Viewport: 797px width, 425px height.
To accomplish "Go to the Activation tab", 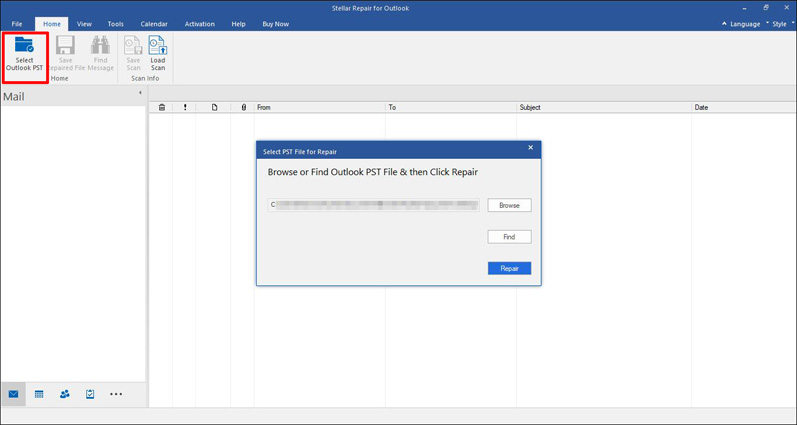I will 199,24.
